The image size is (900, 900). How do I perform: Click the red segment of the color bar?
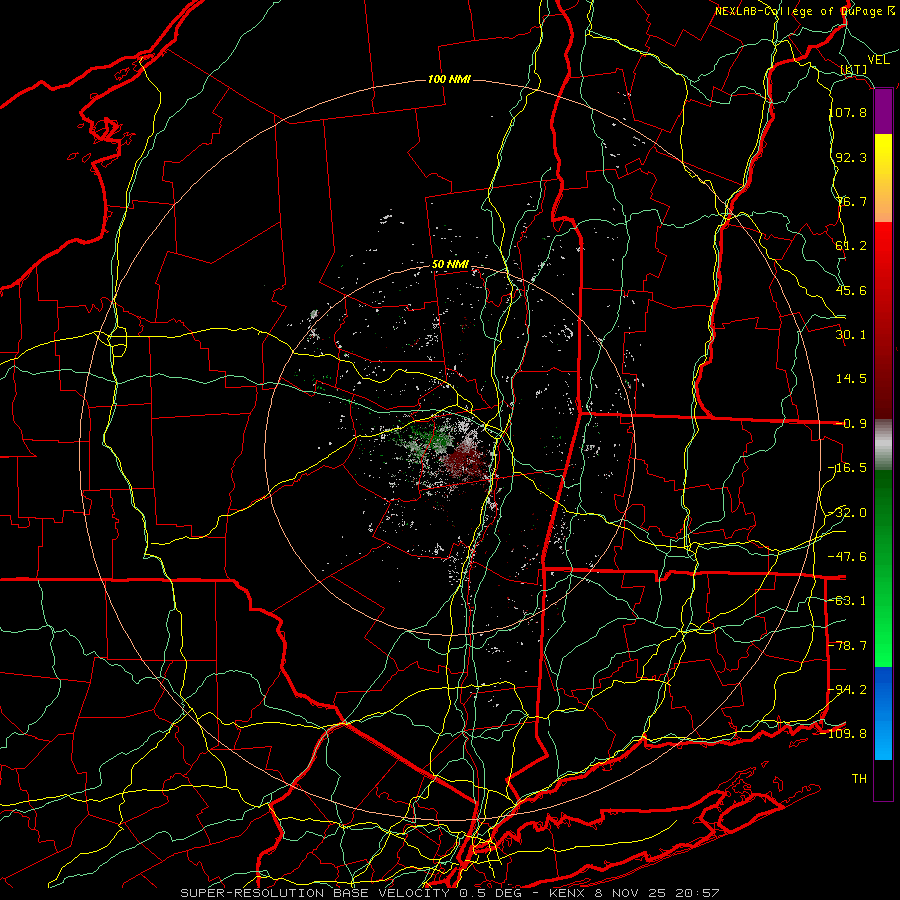tap(883, 321)
